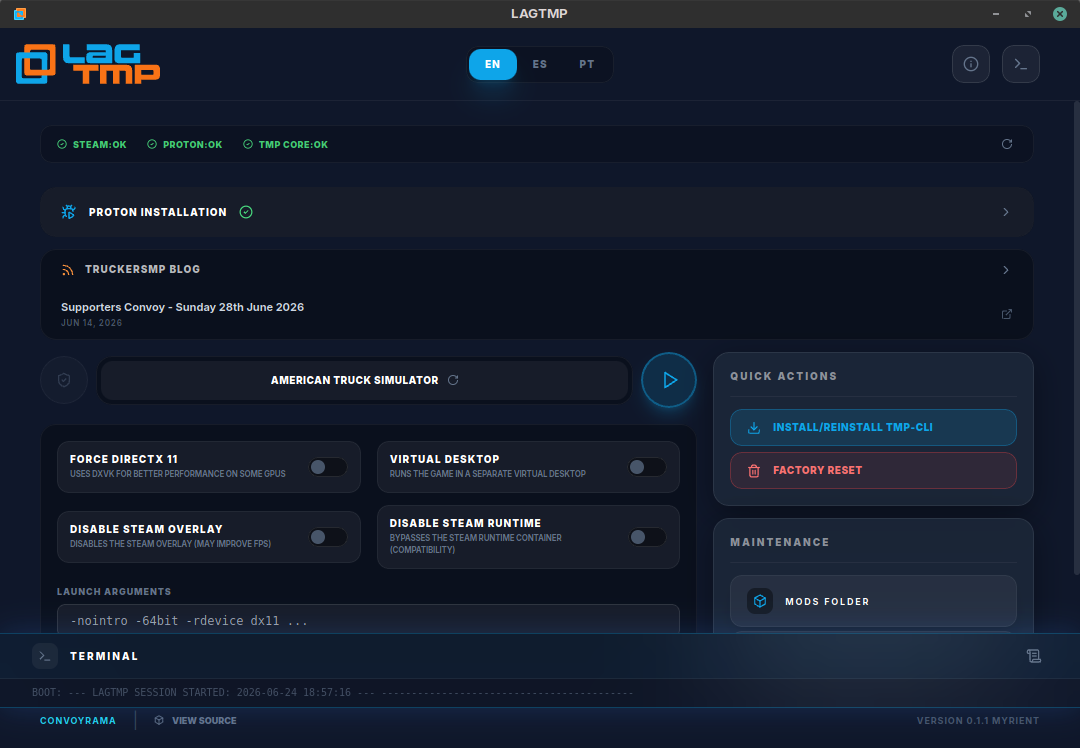The width and height of the screenshot is (1080, 748).
Task: Click the Terminal prompt icon
Action: point(45,656)
